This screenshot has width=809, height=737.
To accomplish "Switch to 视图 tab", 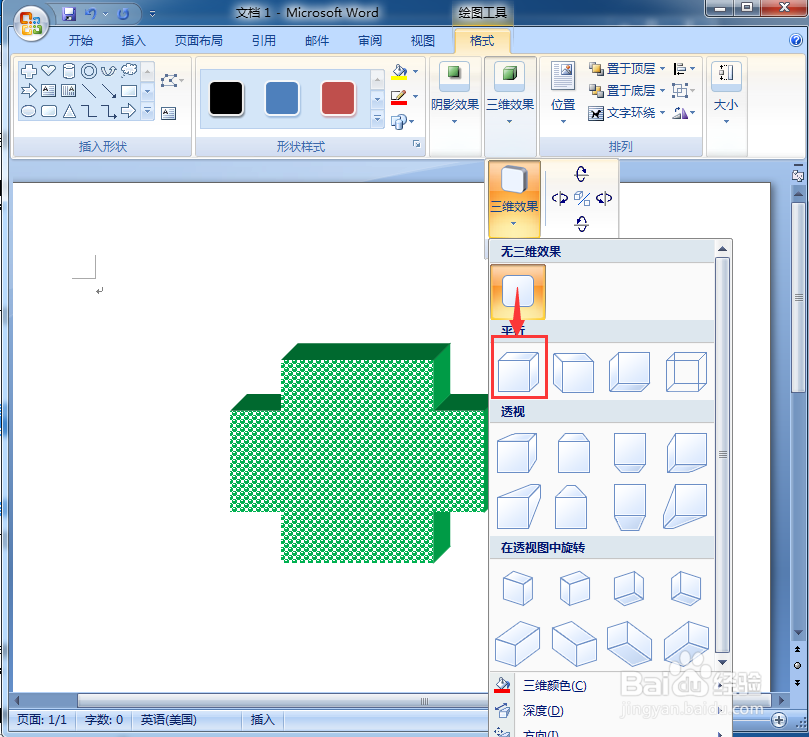I will click(423, 41).
